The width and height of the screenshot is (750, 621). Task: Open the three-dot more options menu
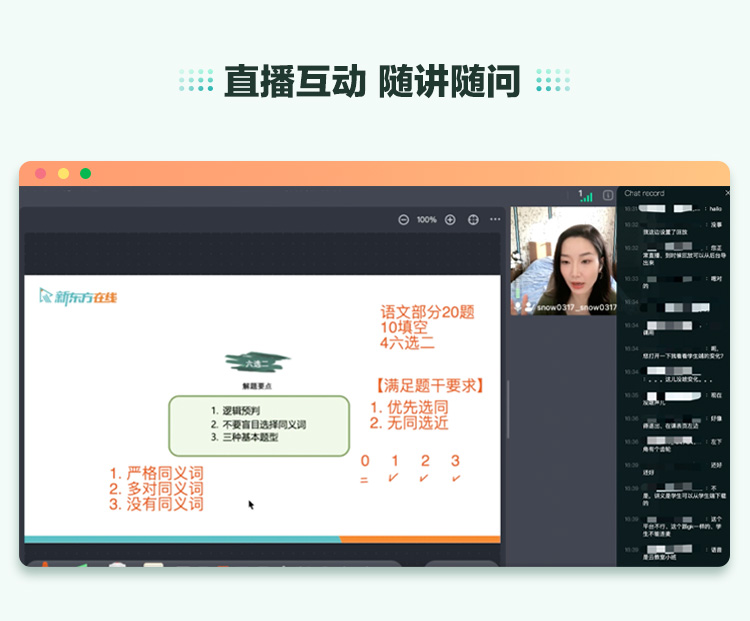[495, 220]
